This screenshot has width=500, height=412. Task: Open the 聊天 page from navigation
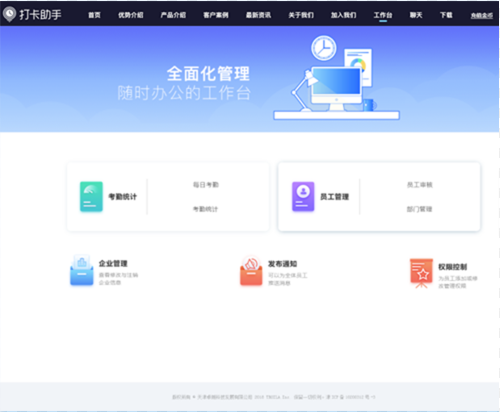pyautogui.click(x=416, y=15)
